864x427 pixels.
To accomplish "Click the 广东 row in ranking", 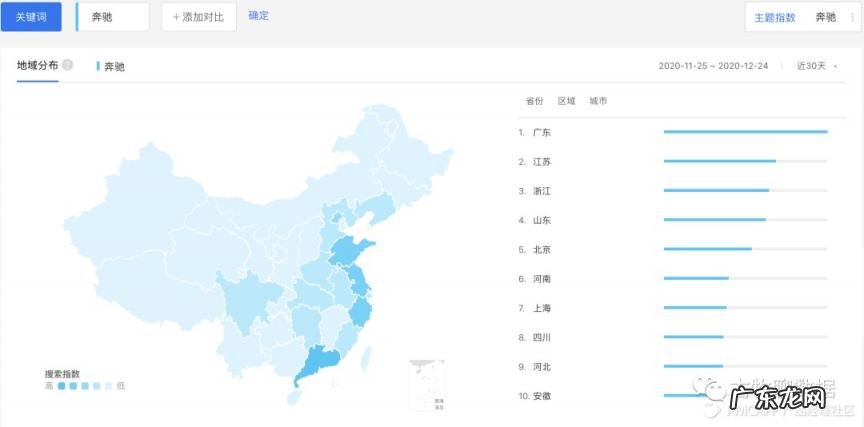I will click(673, 132).
